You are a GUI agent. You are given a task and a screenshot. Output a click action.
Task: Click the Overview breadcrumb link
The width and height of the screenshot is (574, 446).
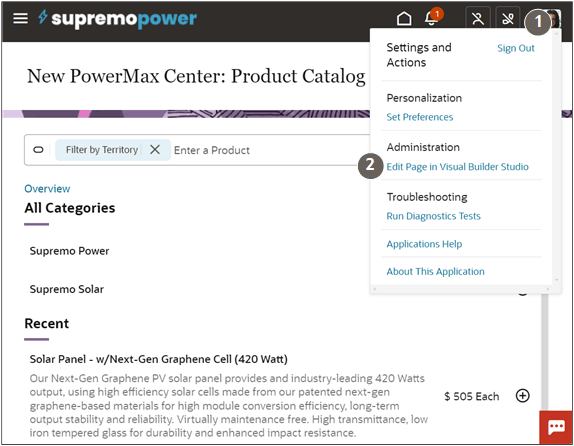pos(47,189)
